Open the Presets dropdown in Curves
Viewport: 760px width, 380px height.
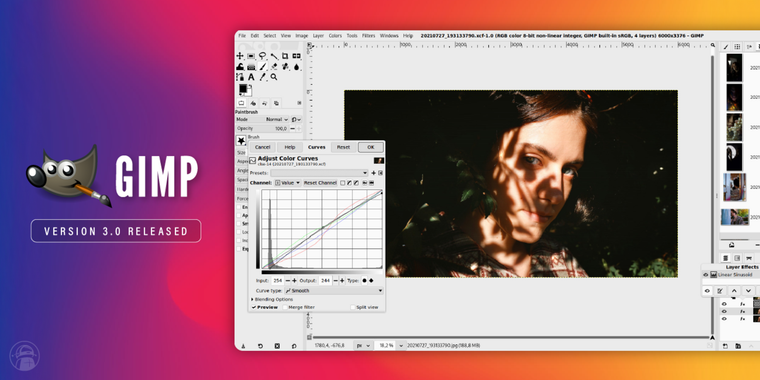point(320,173)
